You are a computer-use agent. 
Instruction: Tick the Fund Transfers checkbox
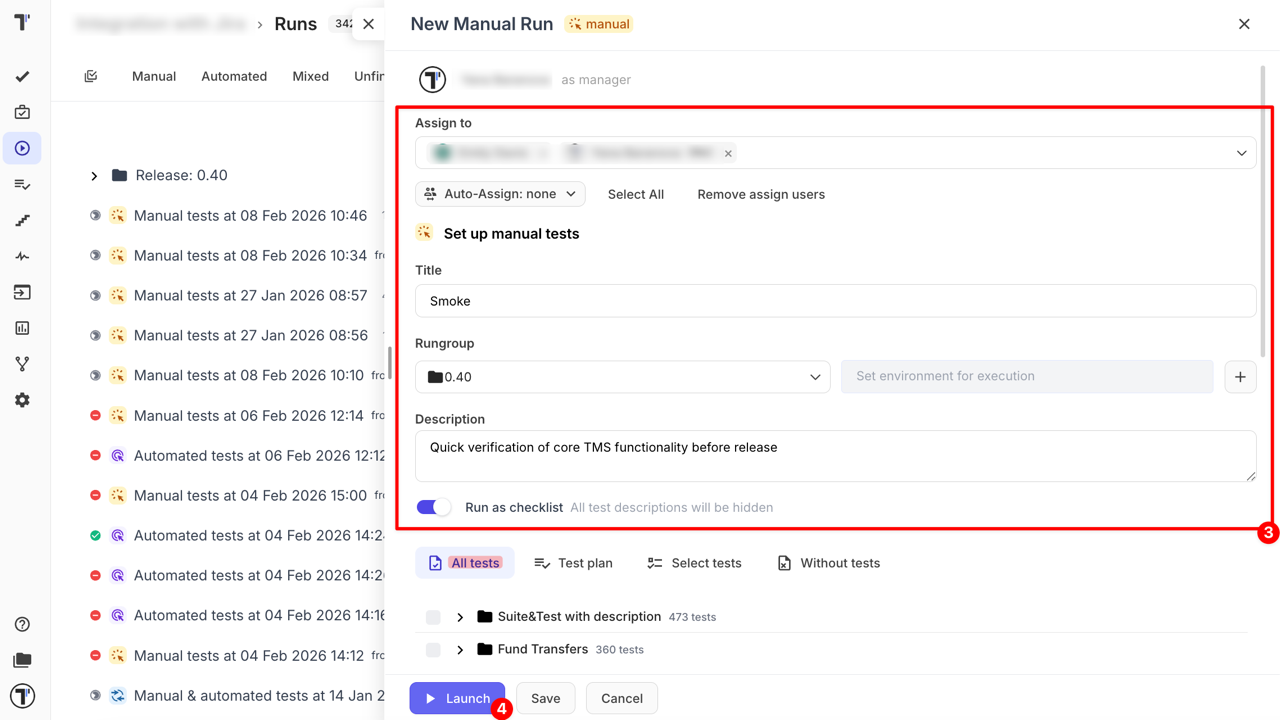(x=433, y=650)
